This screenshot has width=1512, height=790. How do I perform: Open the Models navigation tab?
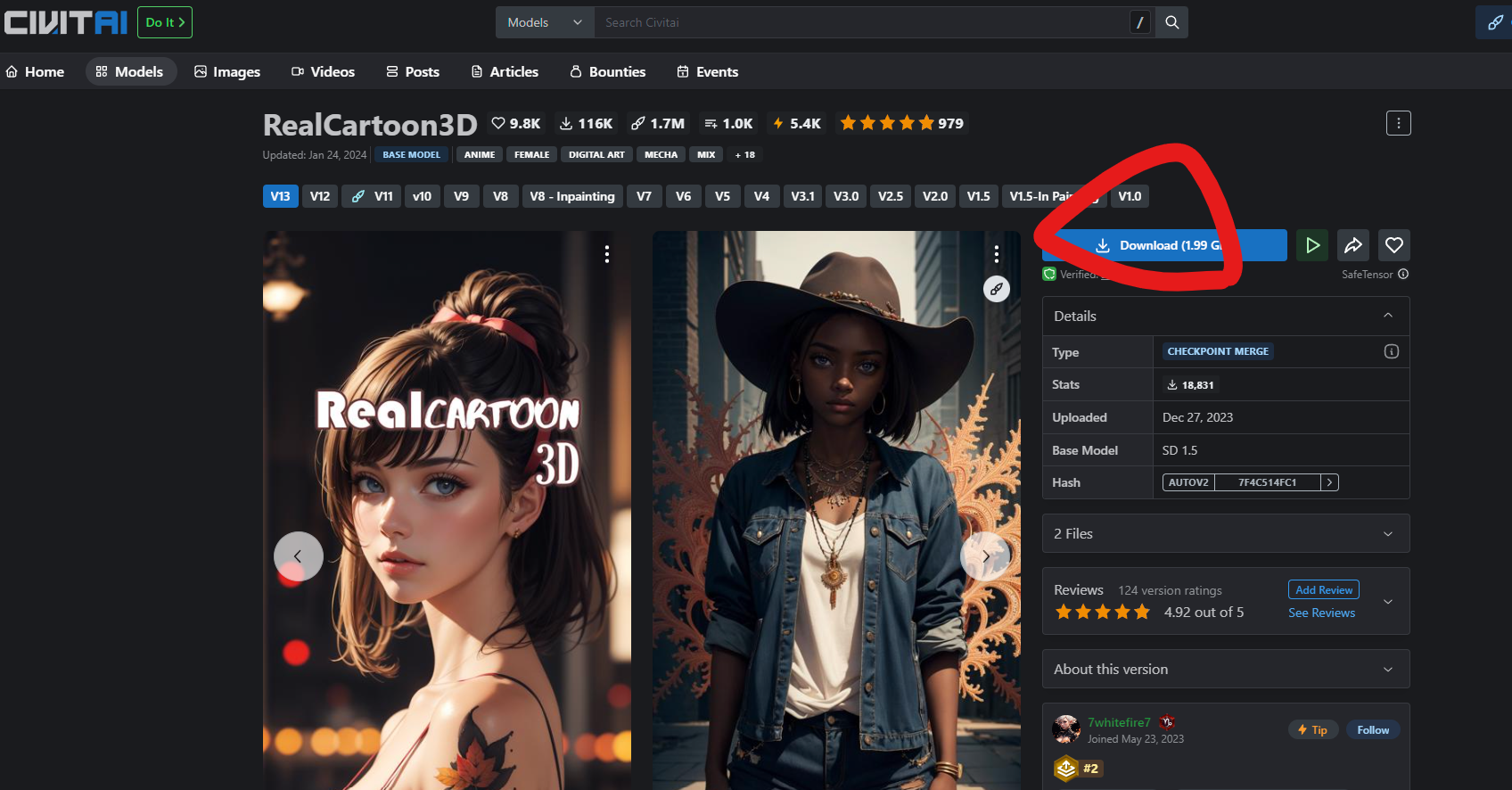tap(130, 71)
